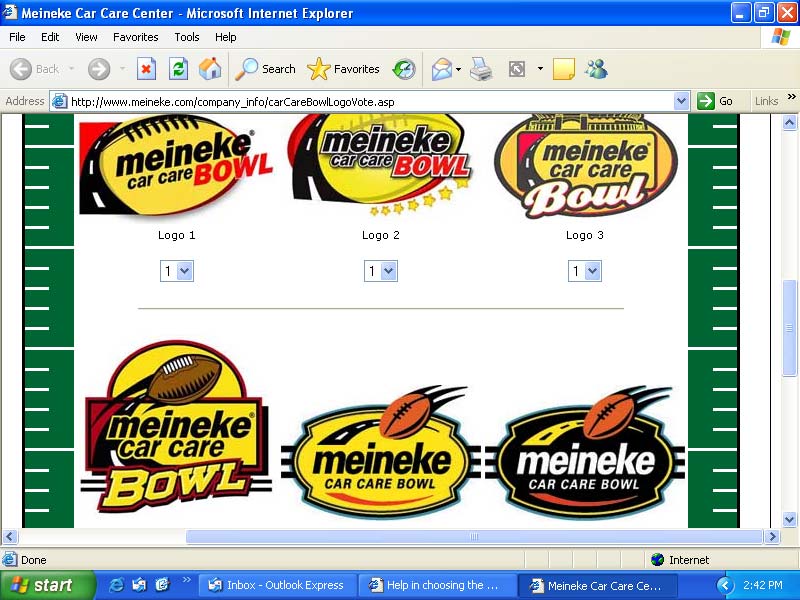The image size is (800, 600).
Task: Open the Tools menu
Action: pyautogui.click(x=187, y=37)
